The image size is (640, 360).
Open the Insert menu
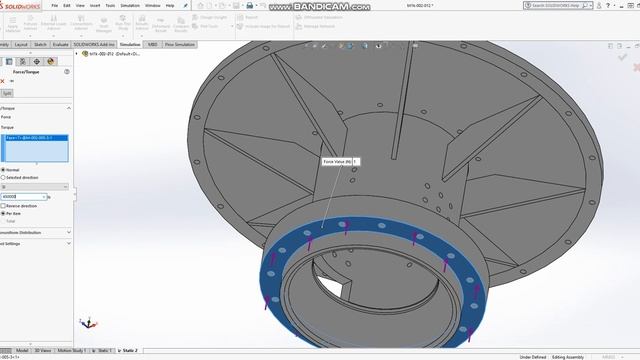pyautogui.click(x=95, y=6)
